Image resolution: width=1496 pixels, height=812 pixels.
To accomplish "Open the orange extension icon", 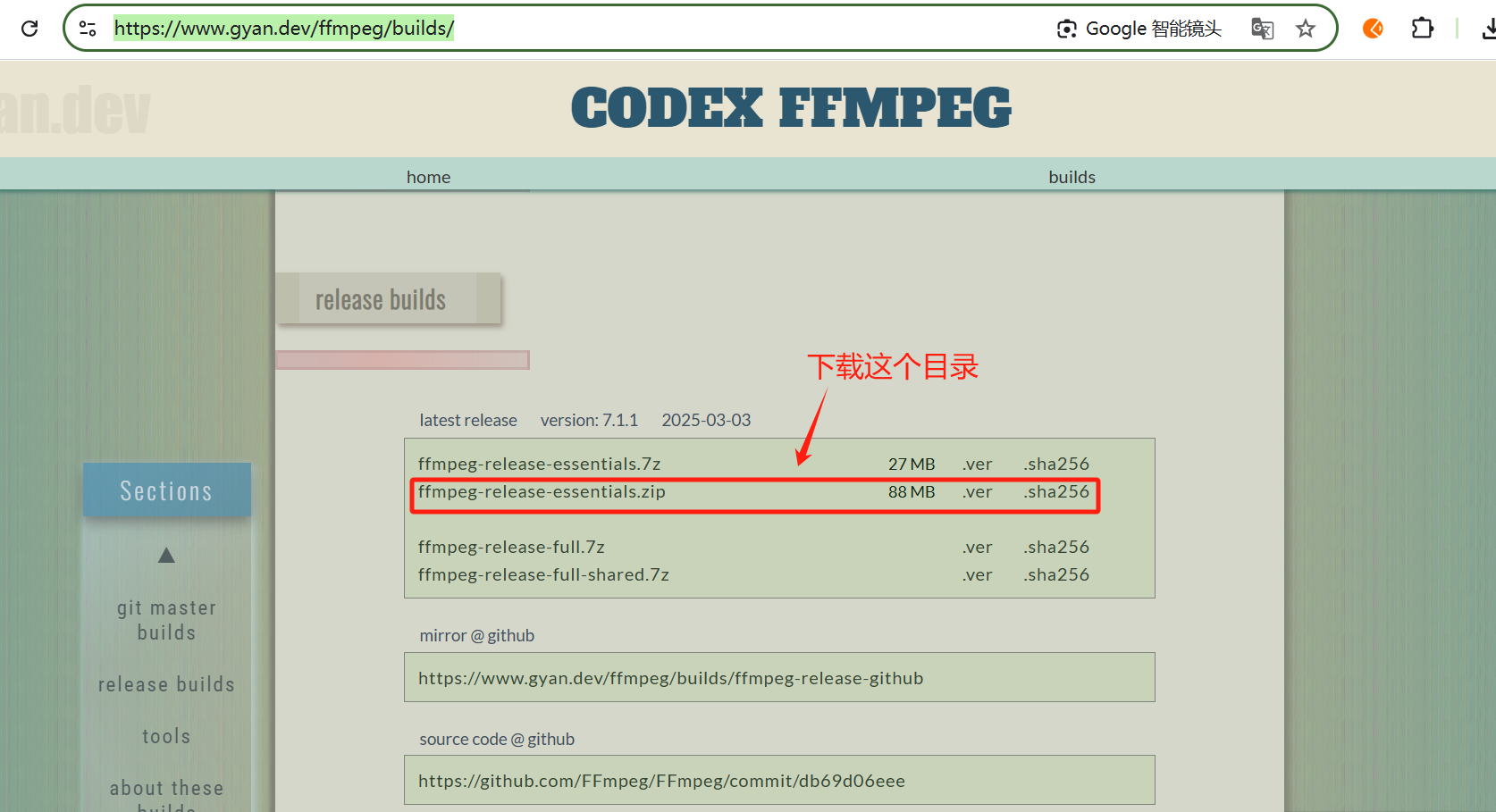I will 1373,29.
